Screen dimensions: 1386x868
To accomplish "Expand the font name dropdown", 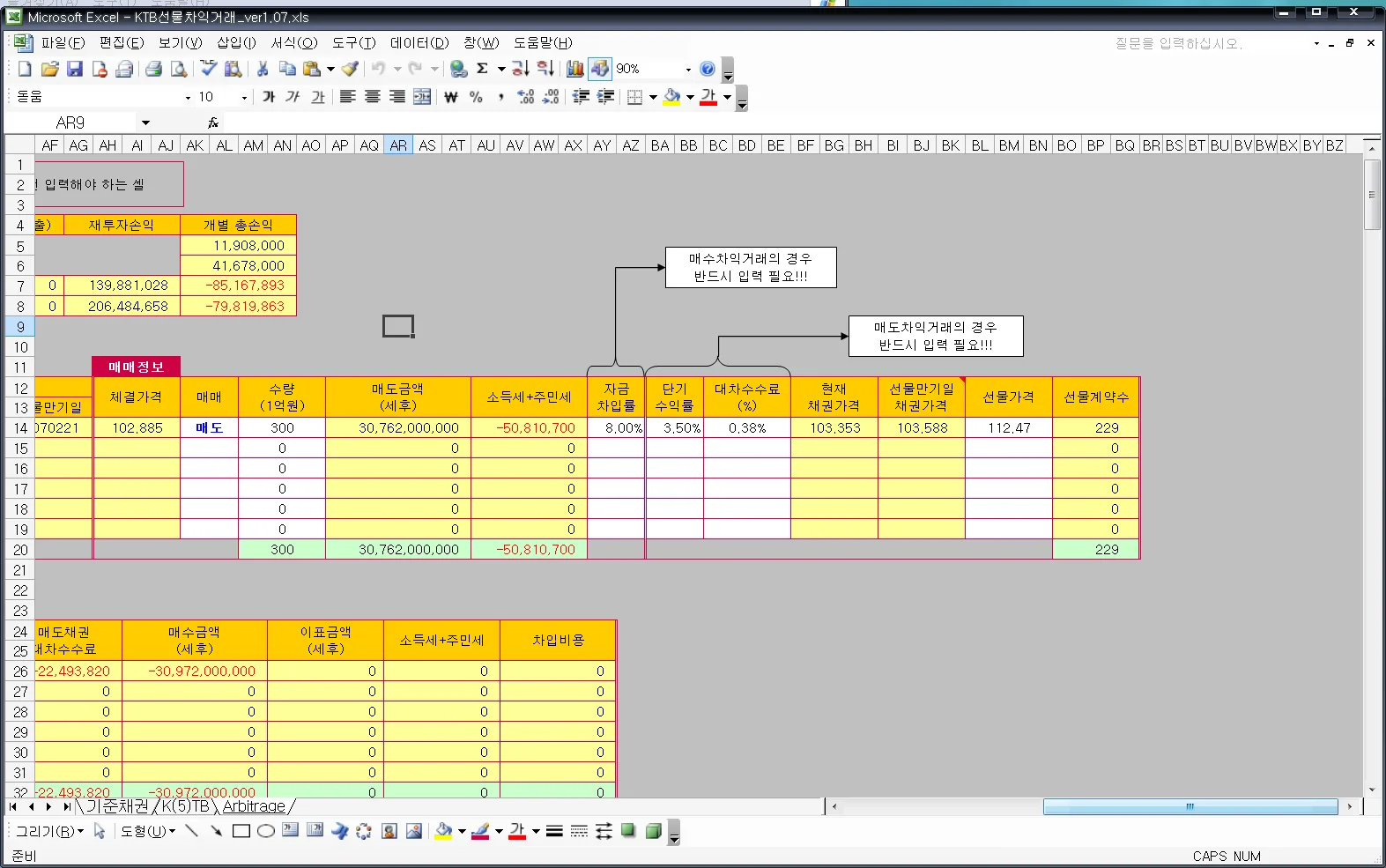I will [x=188, y=98].
